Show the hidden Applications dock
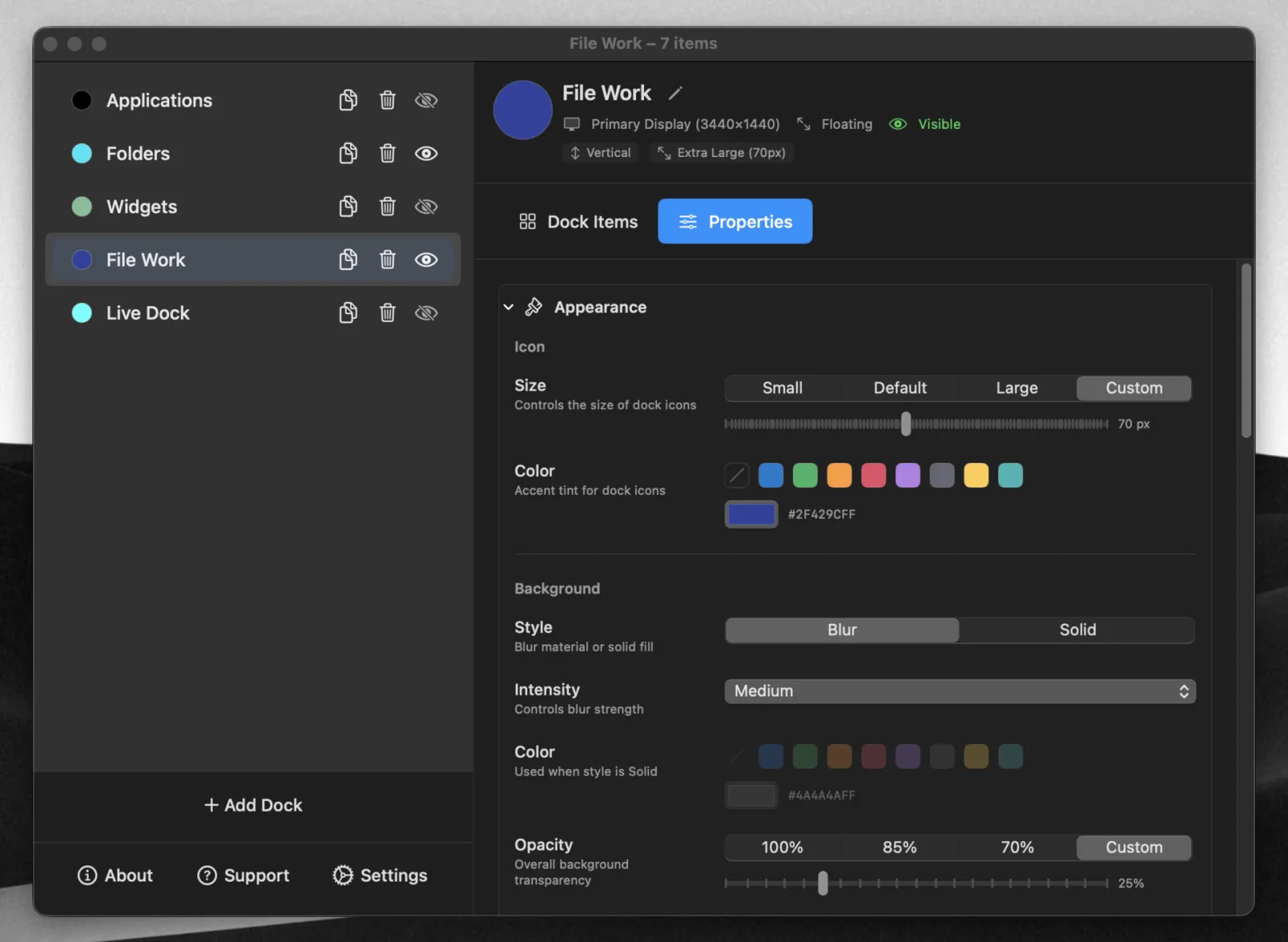Image resolution: width=1288 pixels, height=942 pixels. [x=426, y=100]
